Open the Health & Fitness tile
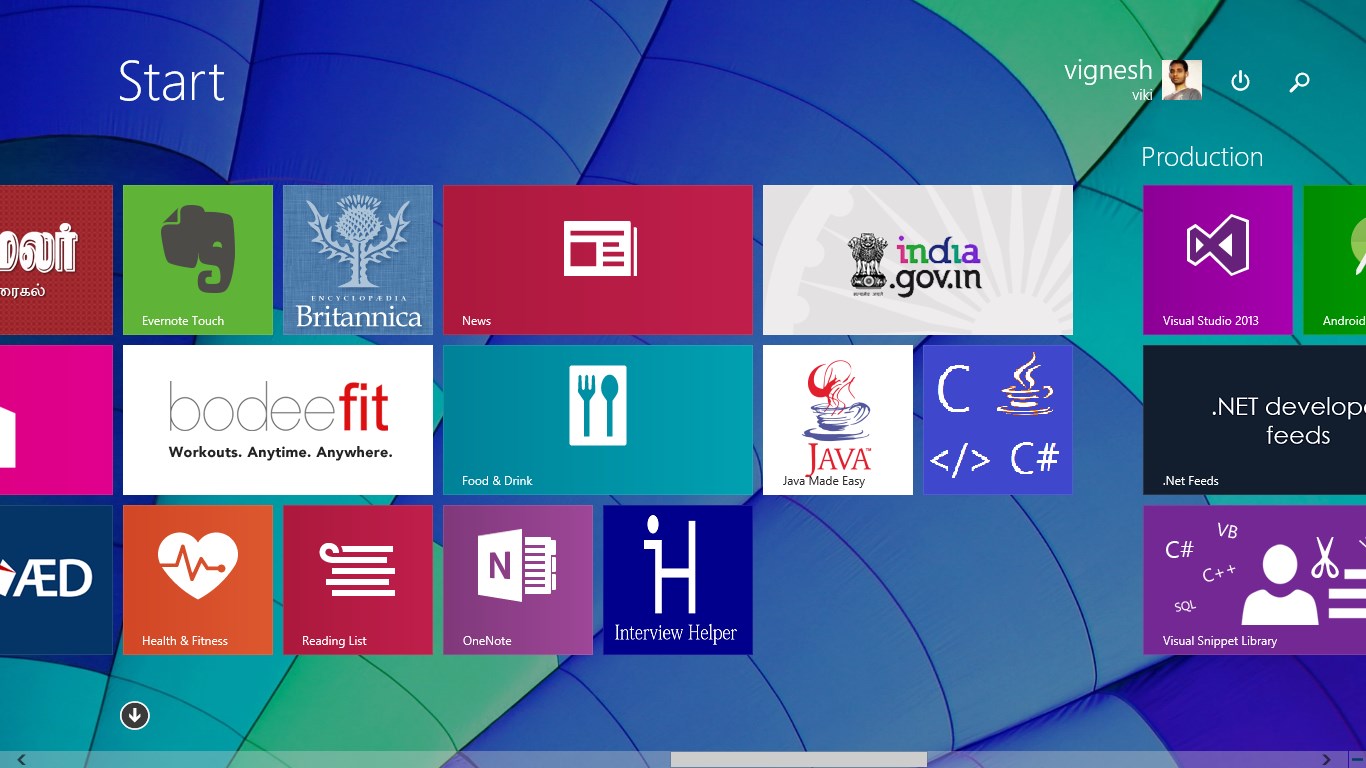Image resolution: width=1366 pixels, height=768 pixels. pos(198,580)
